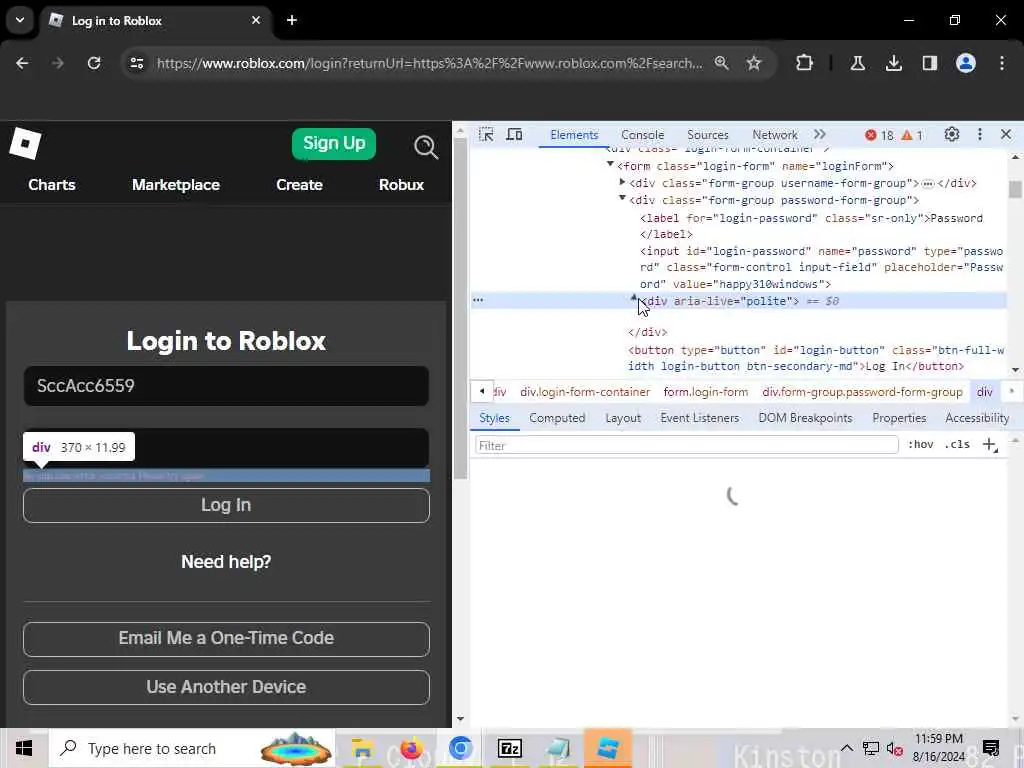Open a new browser tab
The height and width of the screenshot is (768, 1024).
tap(292, 20)
